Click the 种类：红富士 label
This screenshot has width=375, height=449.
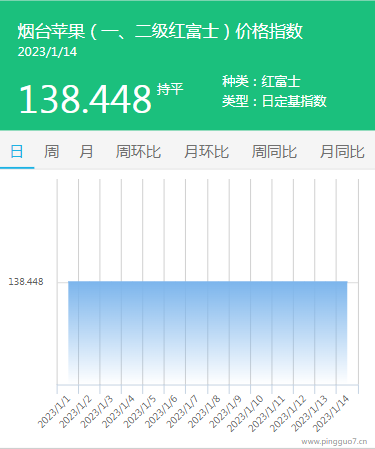[x=261, y=82]
